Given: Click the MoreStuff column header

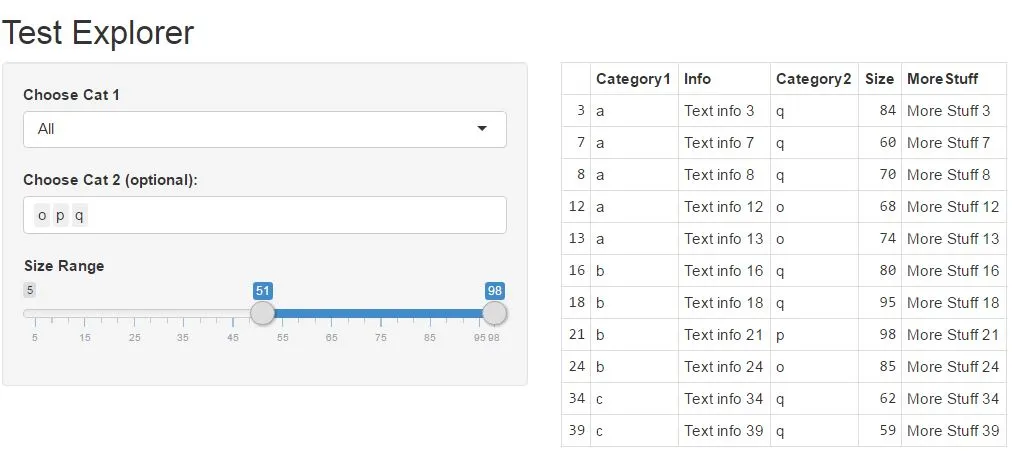Looking at the screenshot, I should (942, 79).
